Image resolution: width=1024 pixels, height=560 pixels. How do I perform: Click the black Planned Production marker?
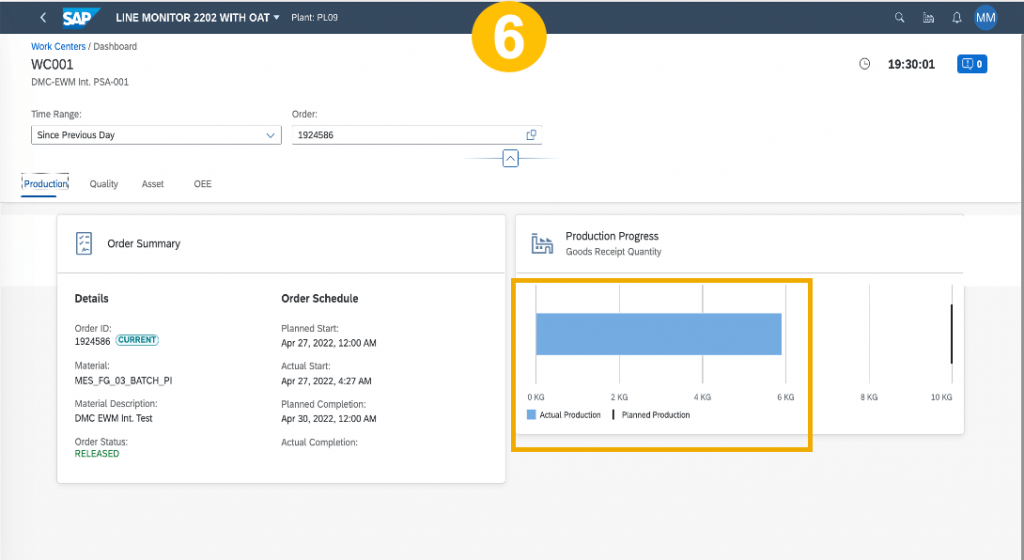pyautogui.click(x=952, y=334)
